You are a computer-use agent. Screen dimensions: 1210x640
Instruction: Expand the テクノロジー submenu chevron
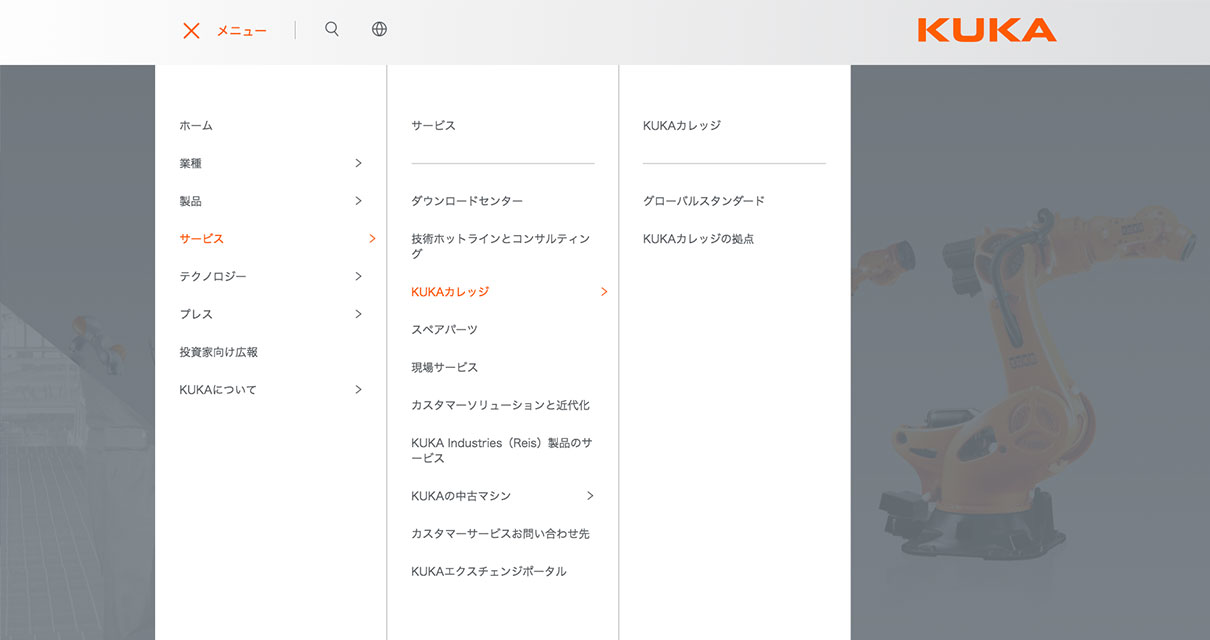pyautogui.click(x=358, y=276)
